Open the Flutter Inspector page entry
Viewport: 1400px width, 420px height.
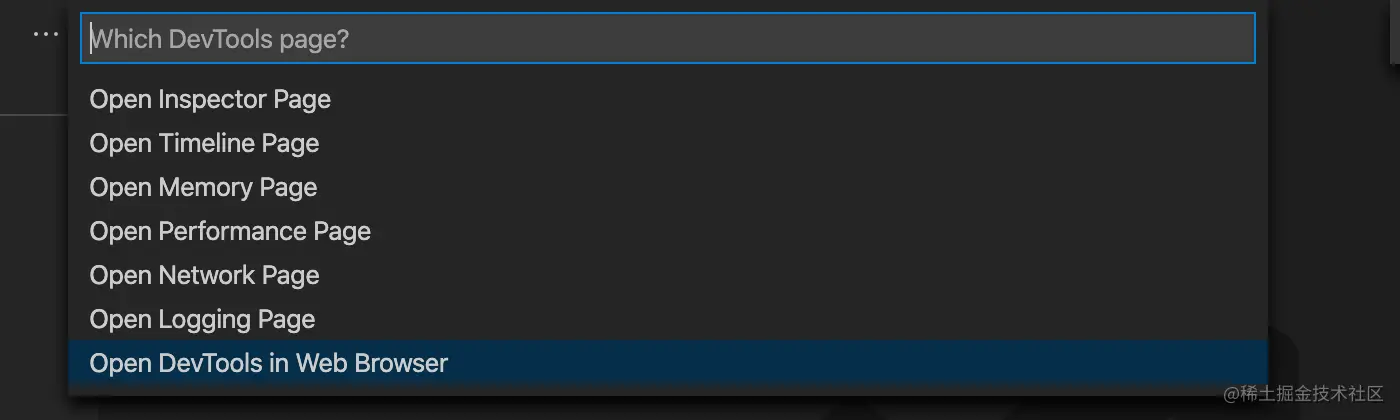point(668,99)
